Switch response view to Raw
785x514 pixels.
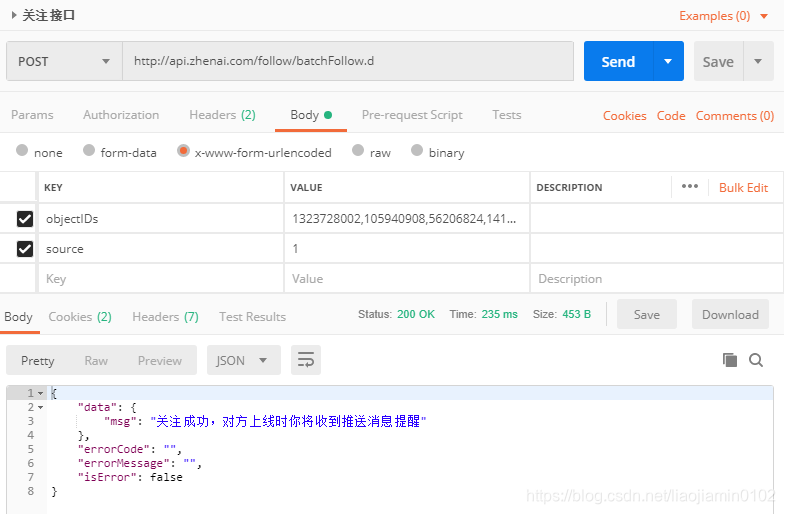[96, 360]
